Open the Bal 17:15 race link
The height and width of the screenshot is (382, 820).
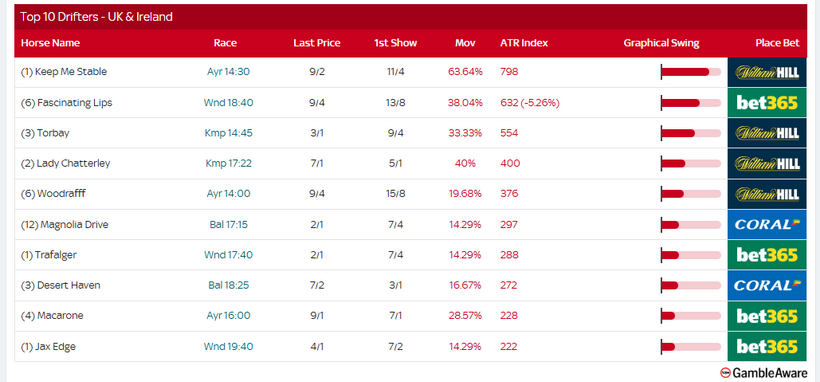coord(229,224)
